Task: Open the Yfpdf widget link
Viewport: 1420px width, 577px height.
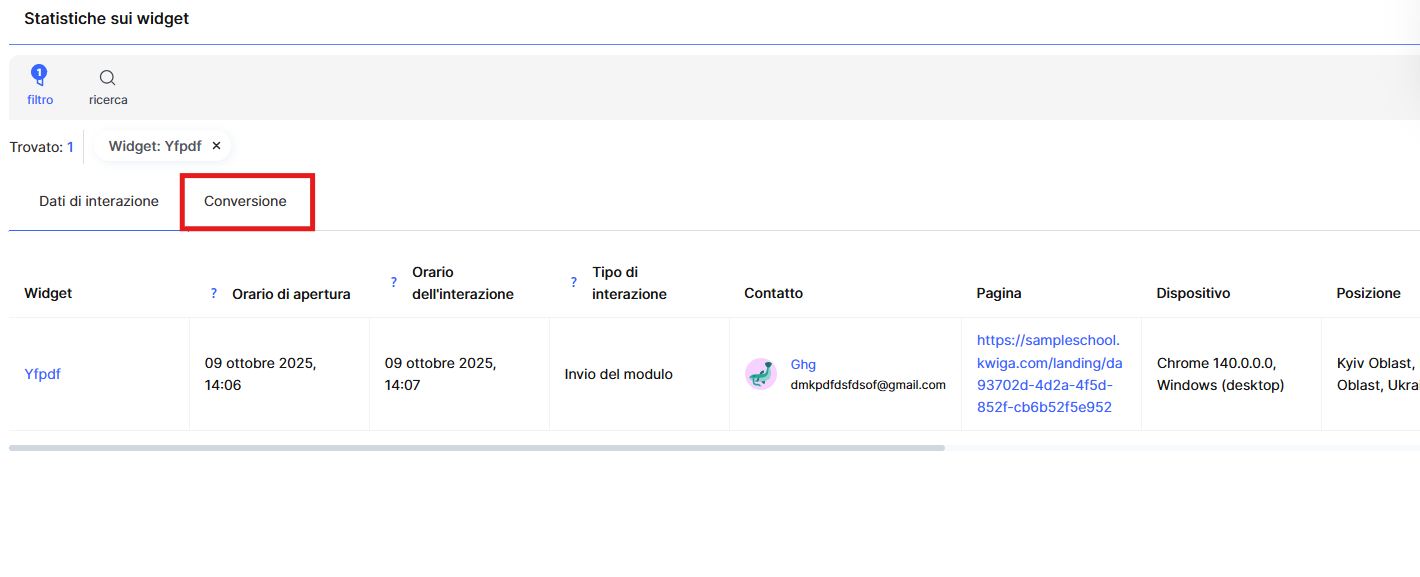Action: [42, 374]
